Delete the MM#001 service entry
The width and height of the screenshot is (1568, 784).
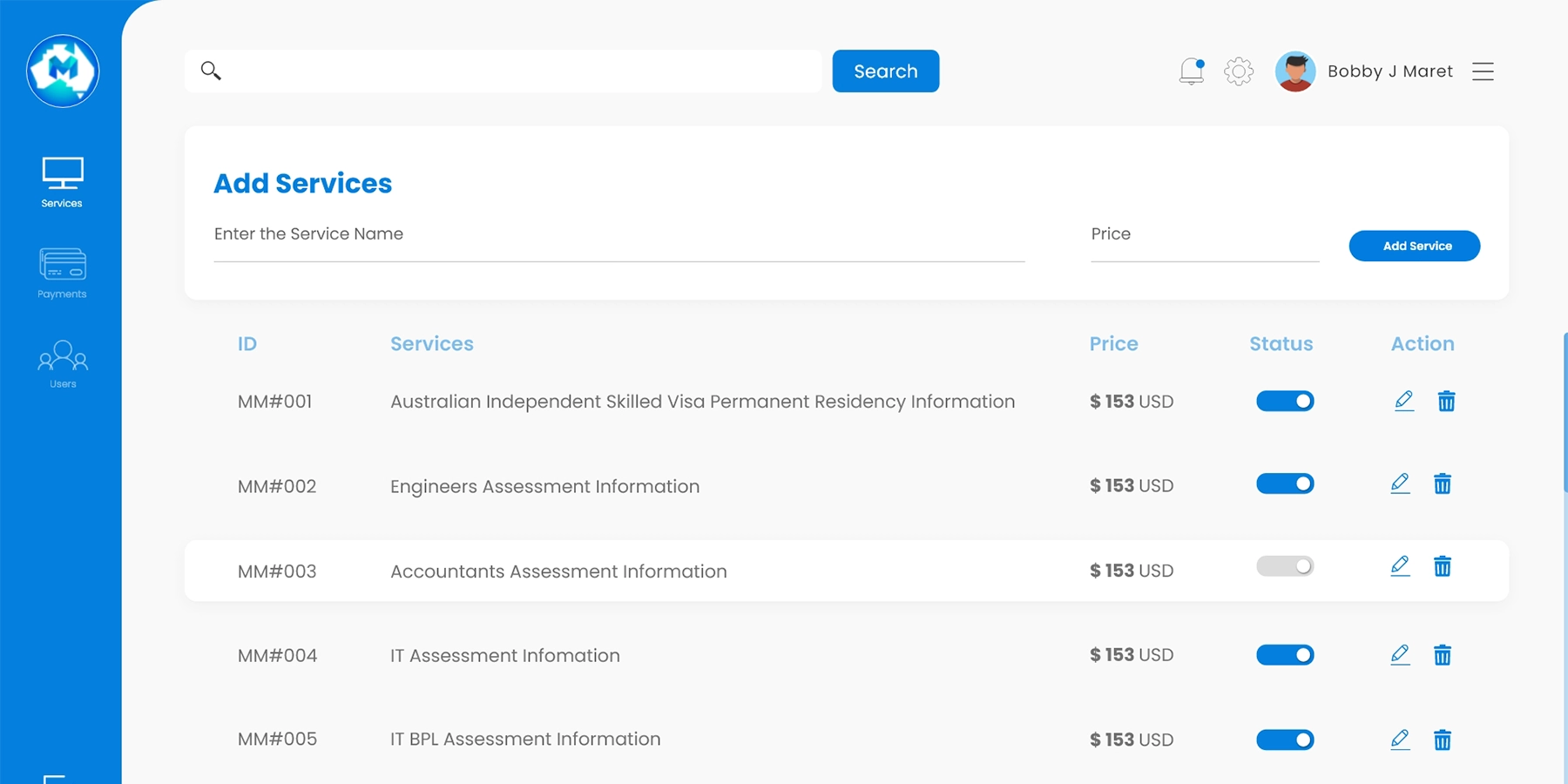click(x=1446, y=402)
